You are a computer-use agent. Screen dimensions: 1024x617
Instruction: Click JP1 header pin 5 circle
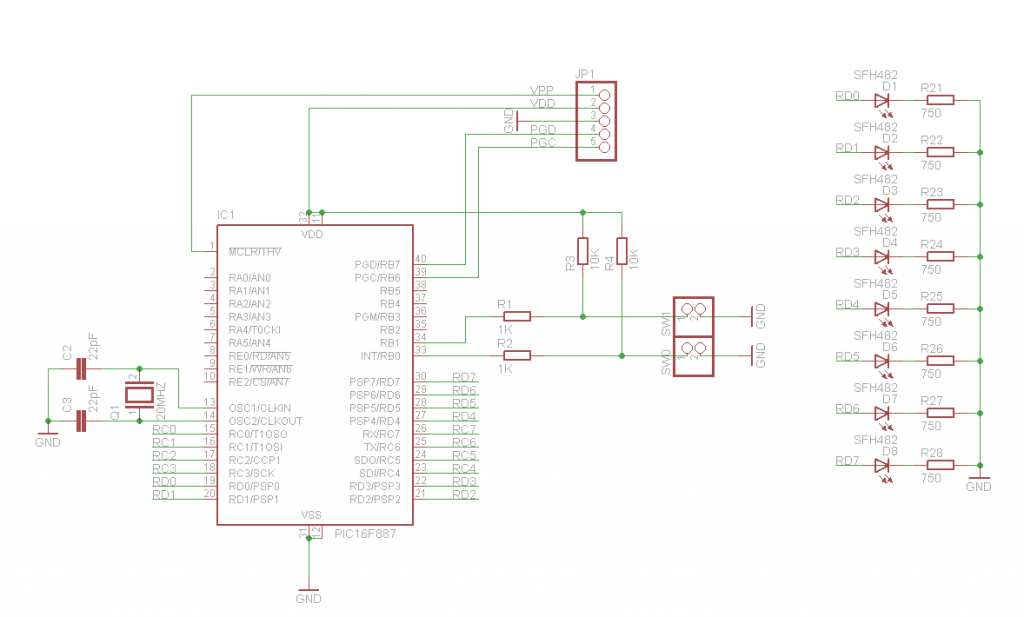pos(604,148)
